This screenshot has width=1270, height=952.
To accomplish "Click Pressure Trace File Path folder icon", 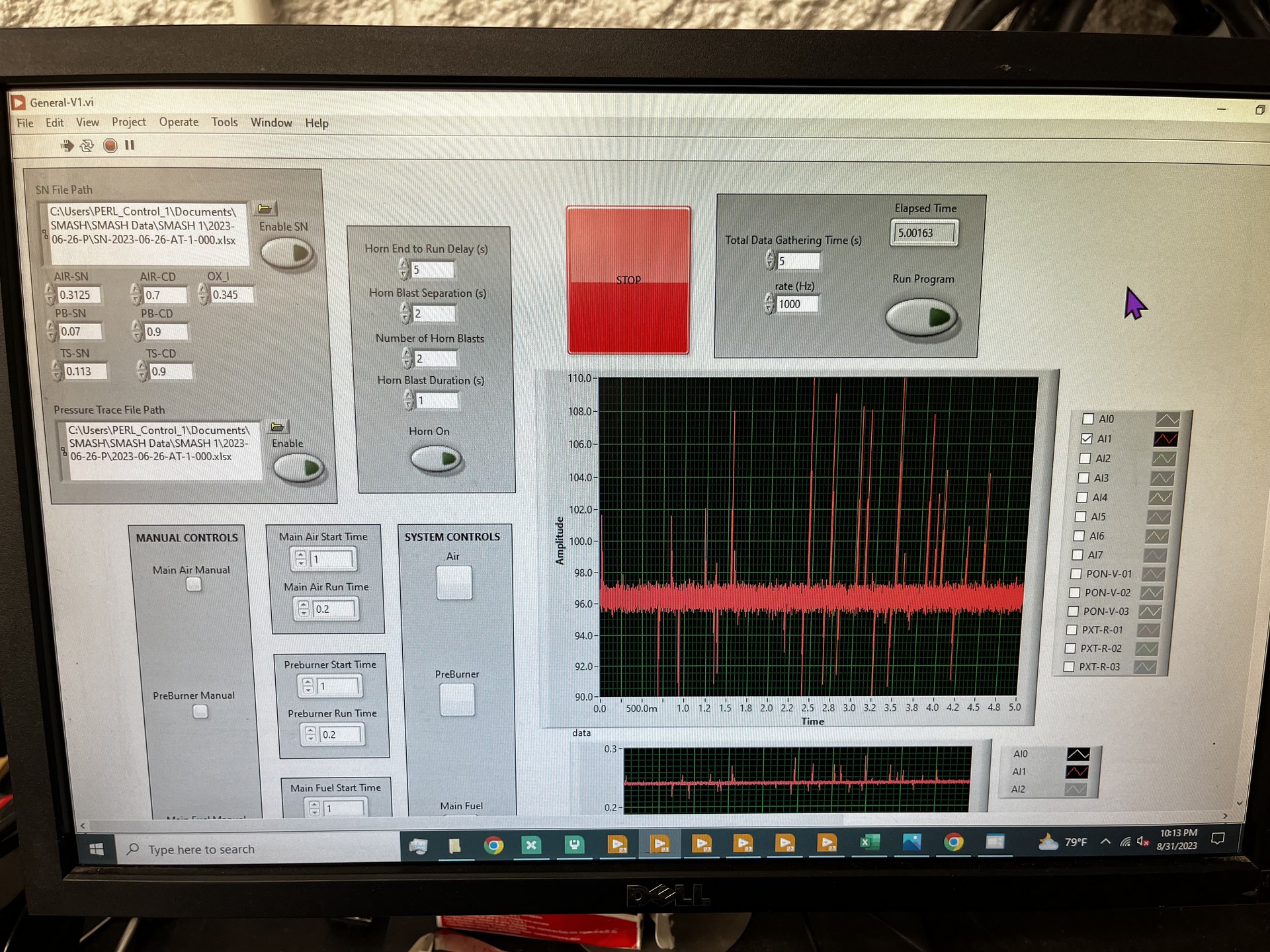I will pyautogui.click(x=278, y=427).
